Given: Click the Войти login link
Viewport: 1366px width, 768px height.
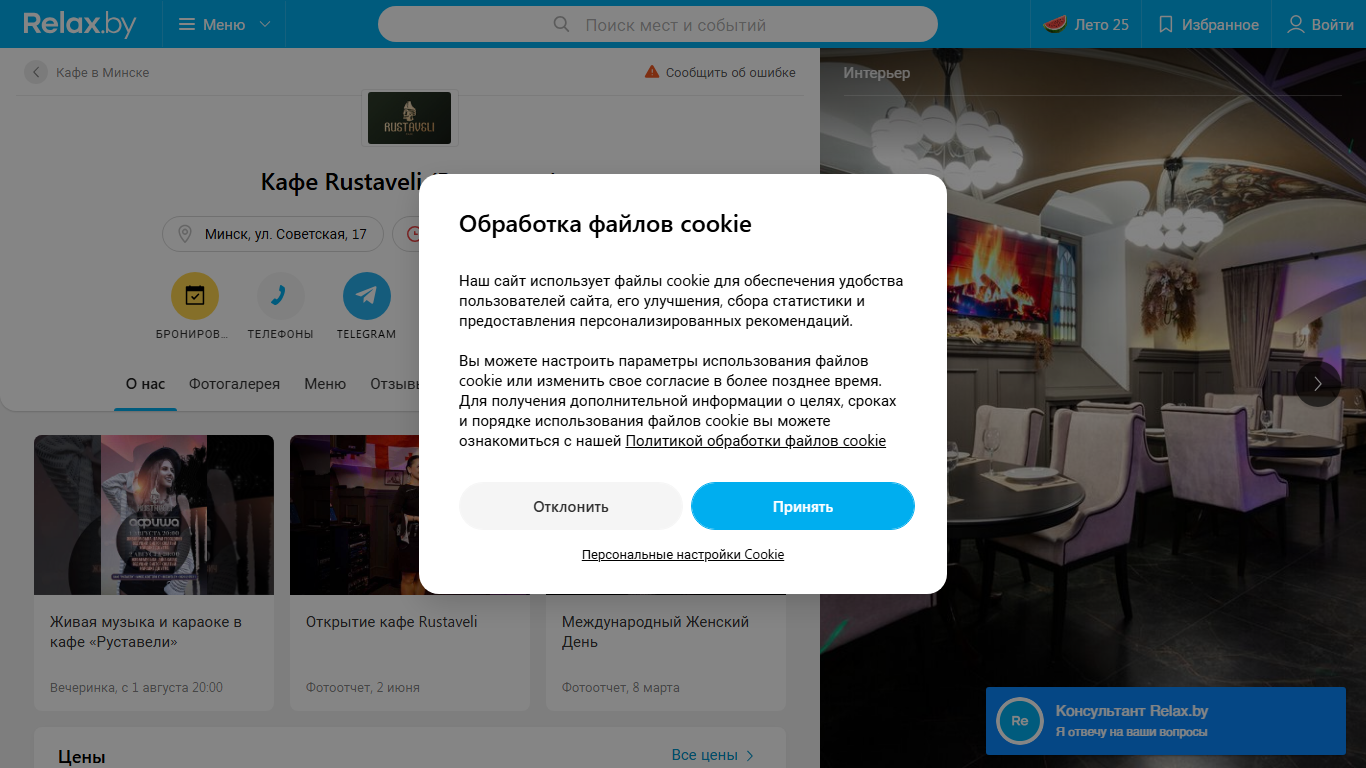Looking at the screenshot, I should coord(1333,24).
